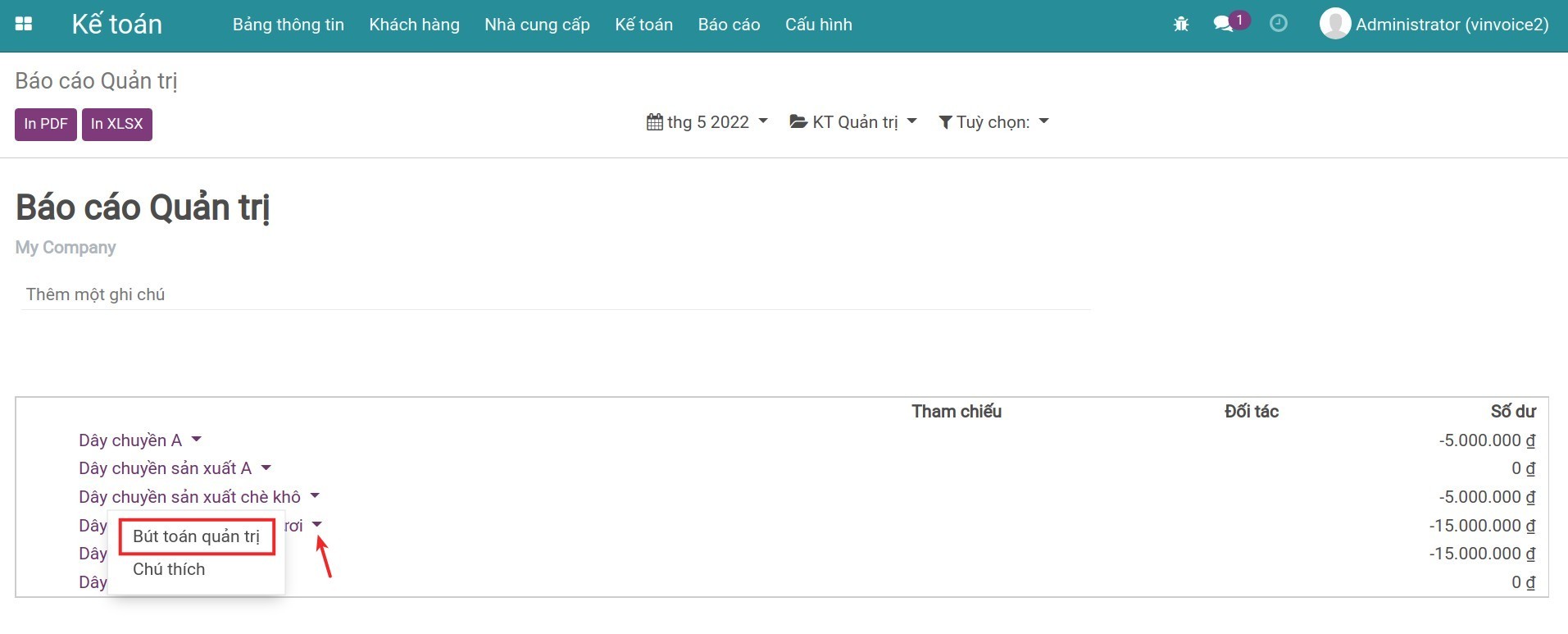Open the Bảng thông tin menu
This screenshot has height=634, width=1568.
[x=288, y=25]
